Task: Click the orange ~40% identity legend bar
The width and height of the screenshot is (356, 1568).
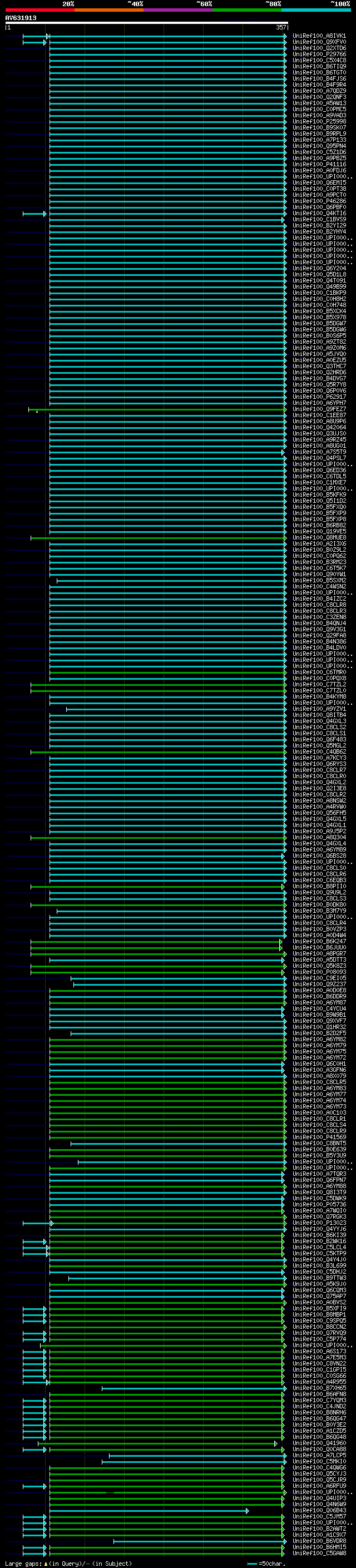Action: [x=109, y=10]
